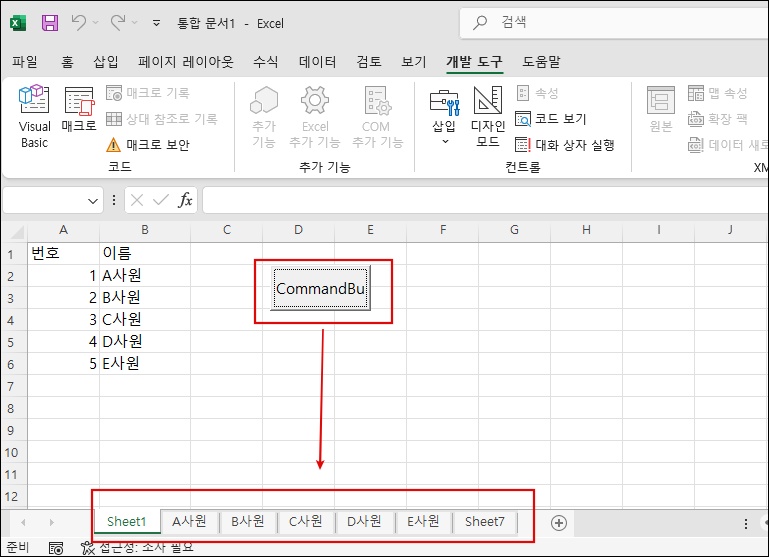This screenshot has height=557, width=769.
Task: Switch to the Sheet7 tab
Action: pyautogui.click(x=485, y=522)
